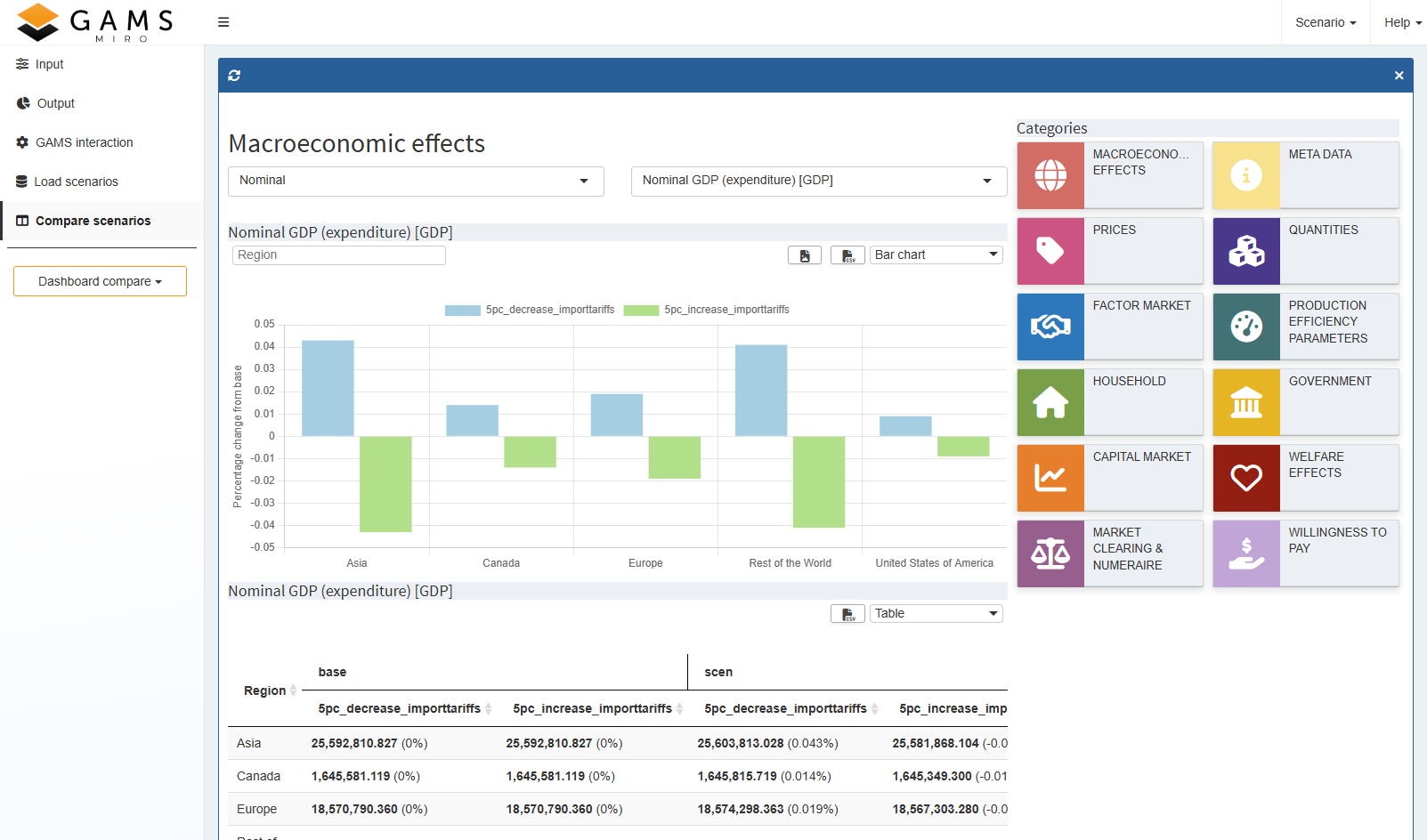Click the Dashboard compare button

(100, 281)
